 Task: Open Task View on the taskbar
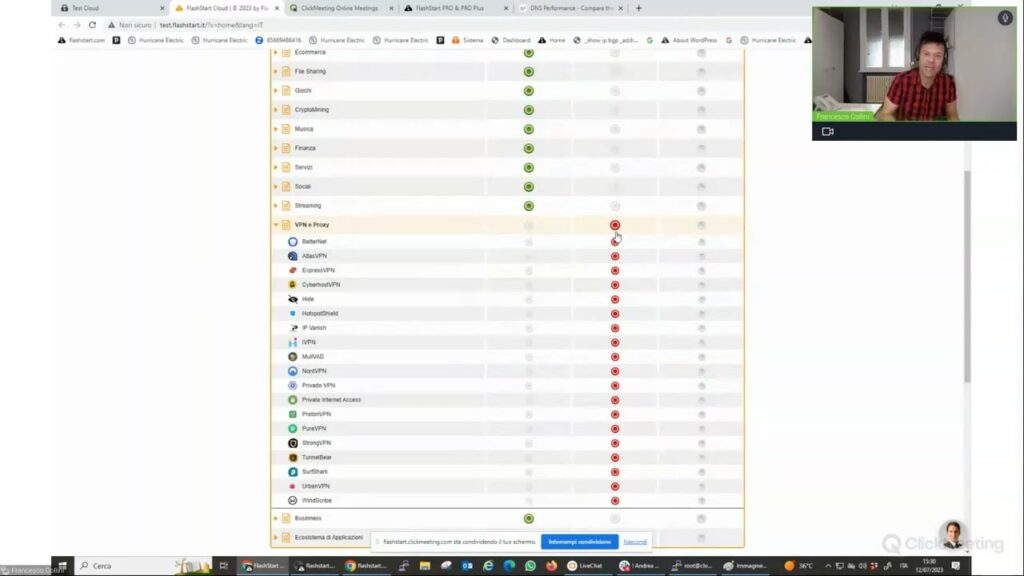click(x=223, y=566)
